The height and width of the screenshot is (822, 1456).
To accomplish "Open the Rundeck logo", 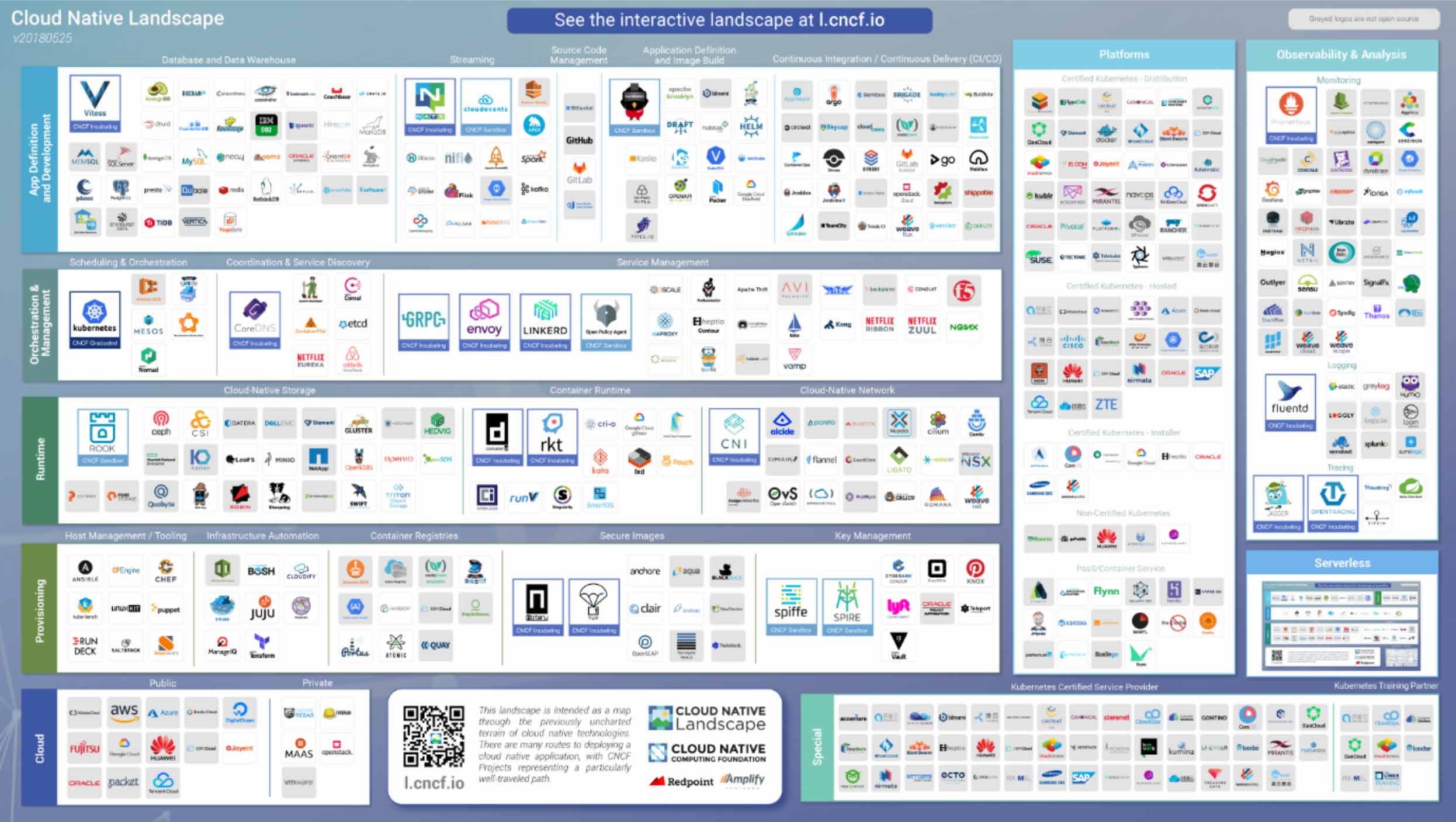I will pos(85,646).
